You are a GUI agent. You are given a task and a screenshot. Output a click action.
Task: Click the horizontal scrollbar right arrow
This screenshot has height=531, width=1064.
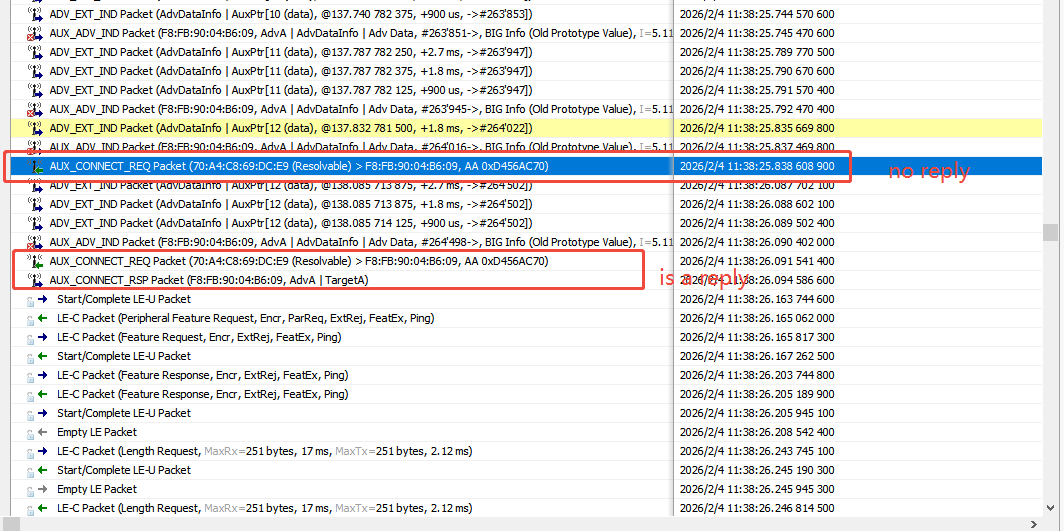coord(1034,524)
